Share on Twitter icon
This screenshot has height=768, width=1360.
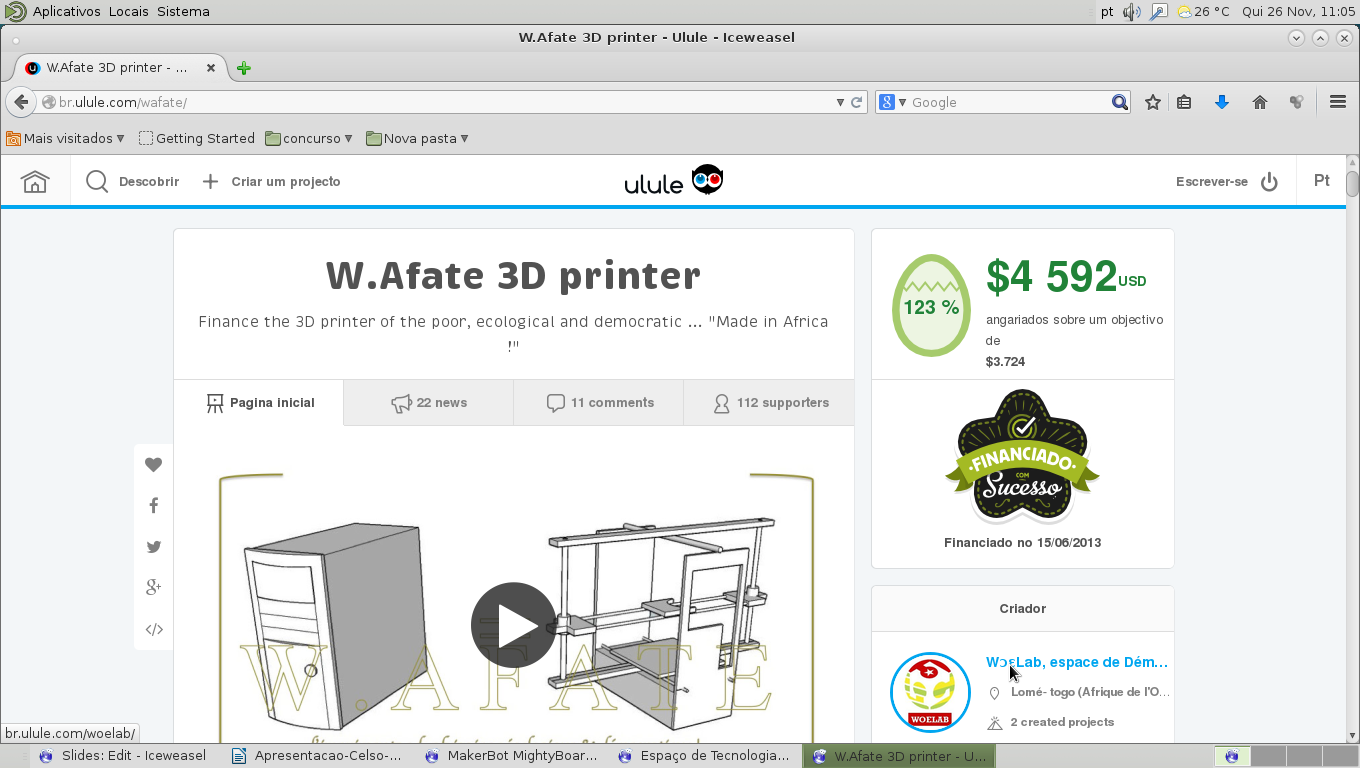pyautogui.click(x=153, y=547)
